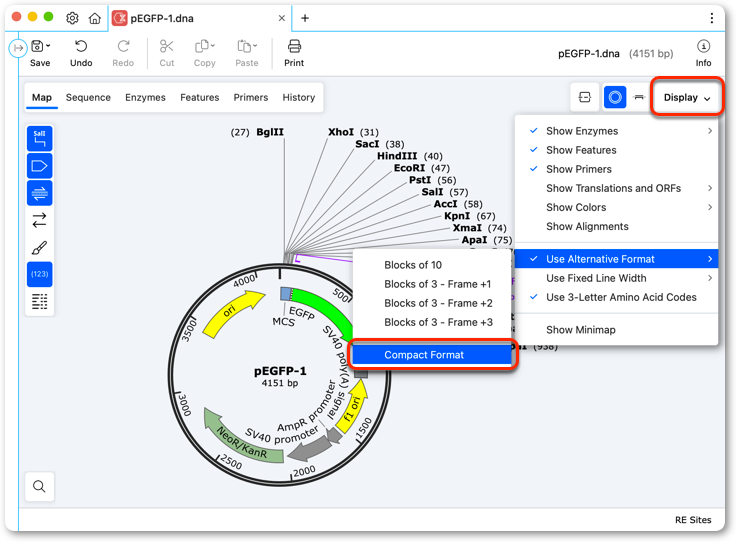736x542 pixels.
Task: Open the three-dot overflow menu
Action: [712, 18]
